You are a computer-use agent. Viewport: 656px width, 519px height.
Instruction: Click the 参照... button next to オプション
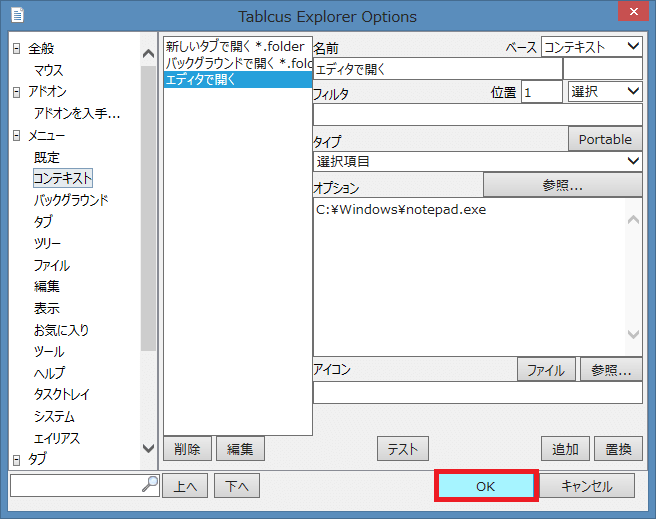click(x=563, y=185)
